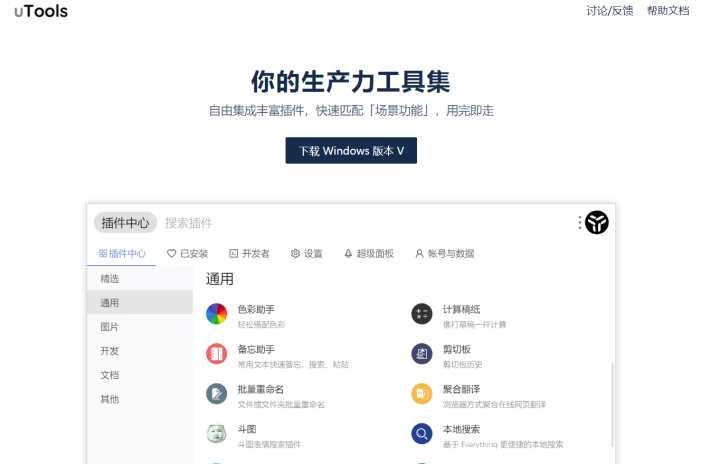Image resolution: width=720 pixels, height=464 pixels.
Task: Open the 色彩助手 plugin title
Action: pyautogui.click(x=256, y=309)
